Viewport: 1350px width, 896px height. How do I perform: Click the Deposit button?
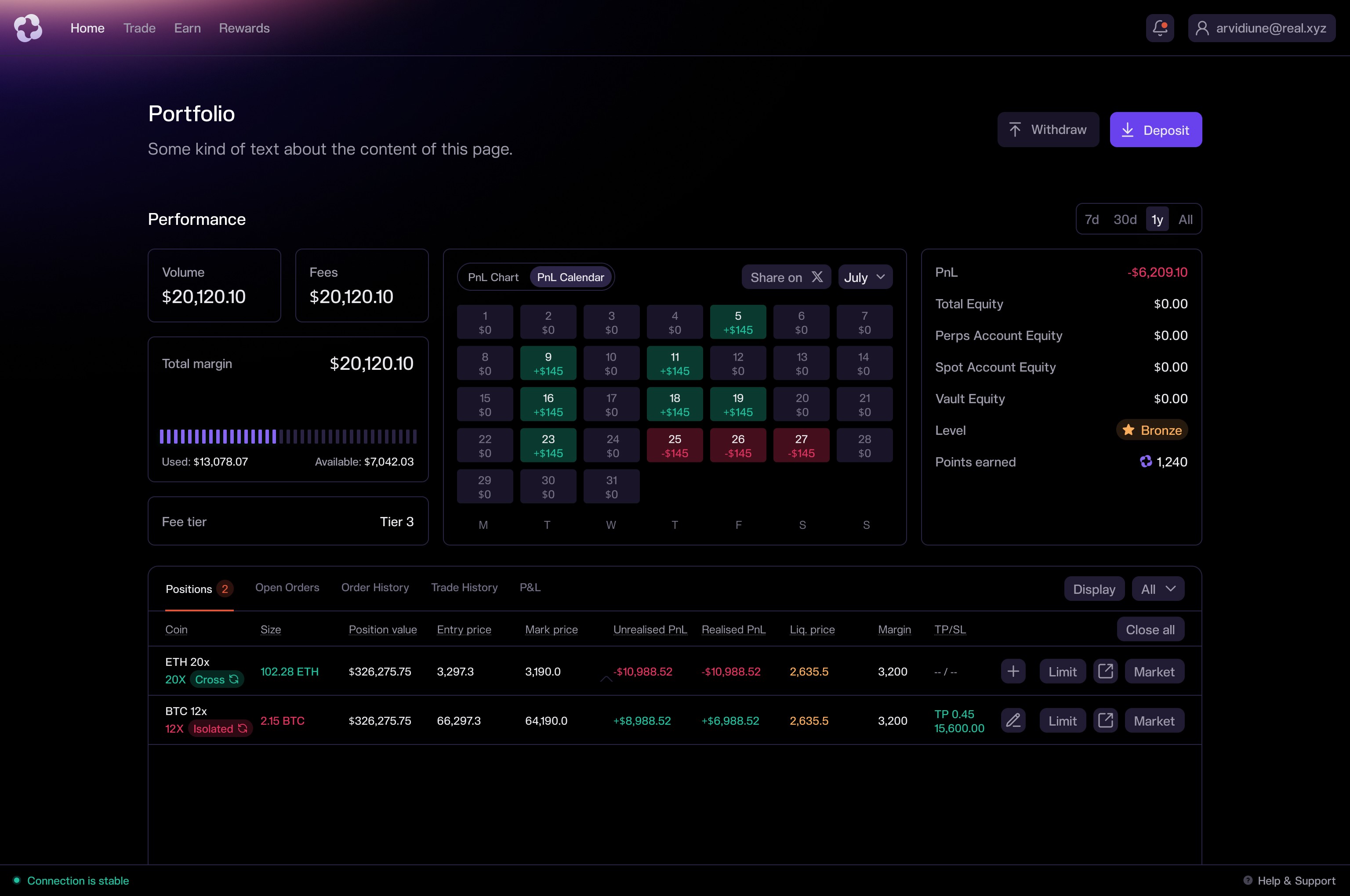[x=1155, y=130]
